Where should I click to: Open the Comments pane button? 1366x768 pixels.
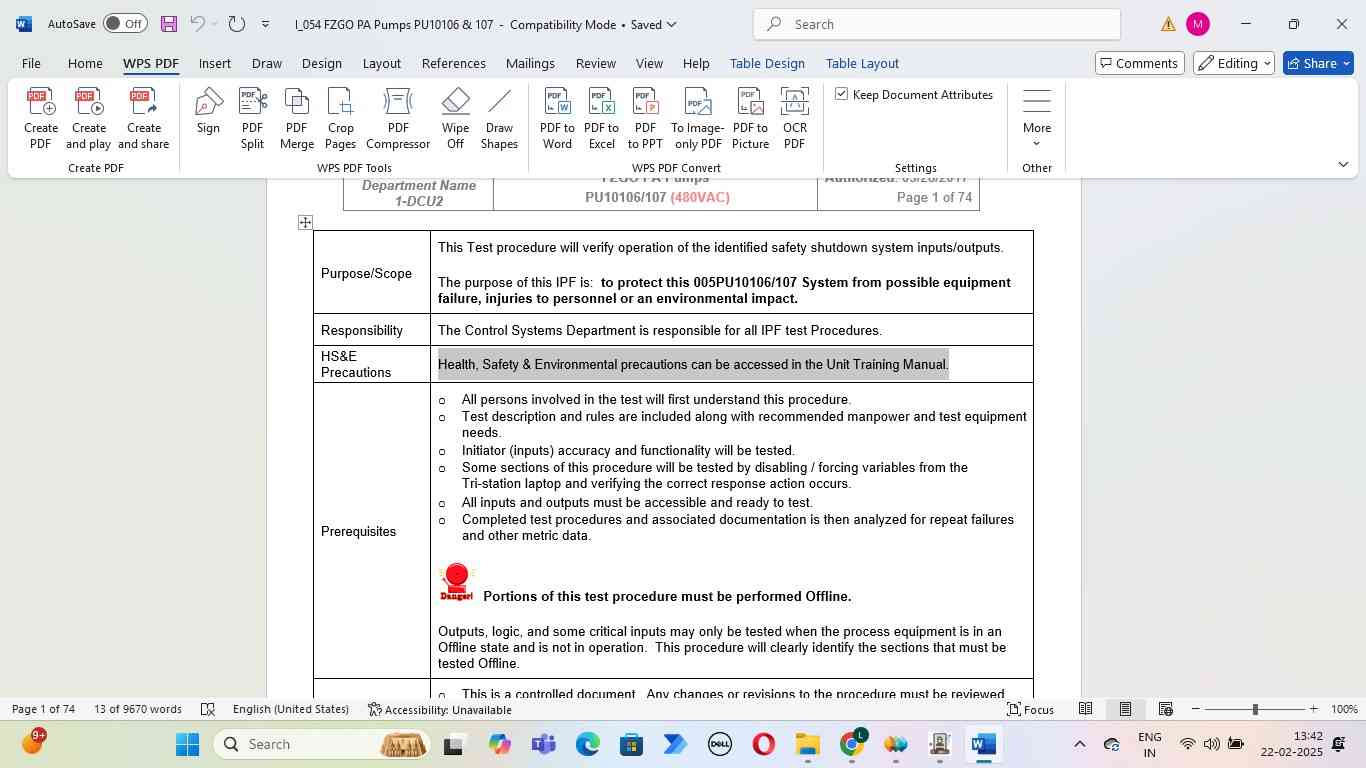pyautogui.click(x=1139, y=63)
